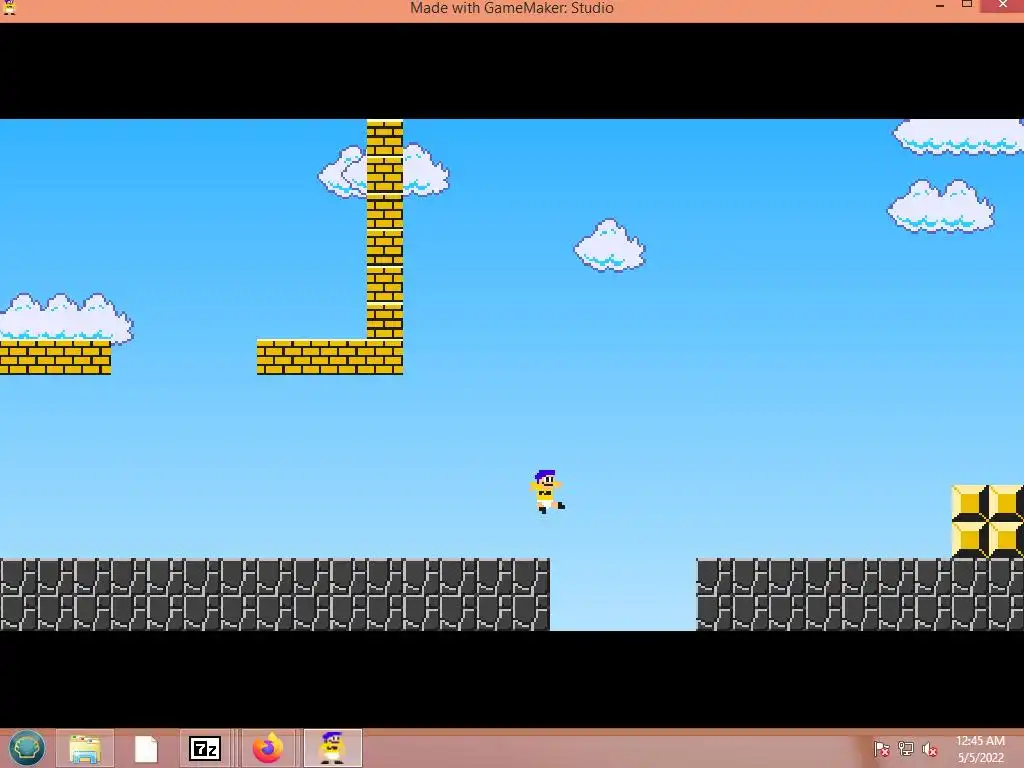Click the Start button on the taskbar

click(27, 748)
